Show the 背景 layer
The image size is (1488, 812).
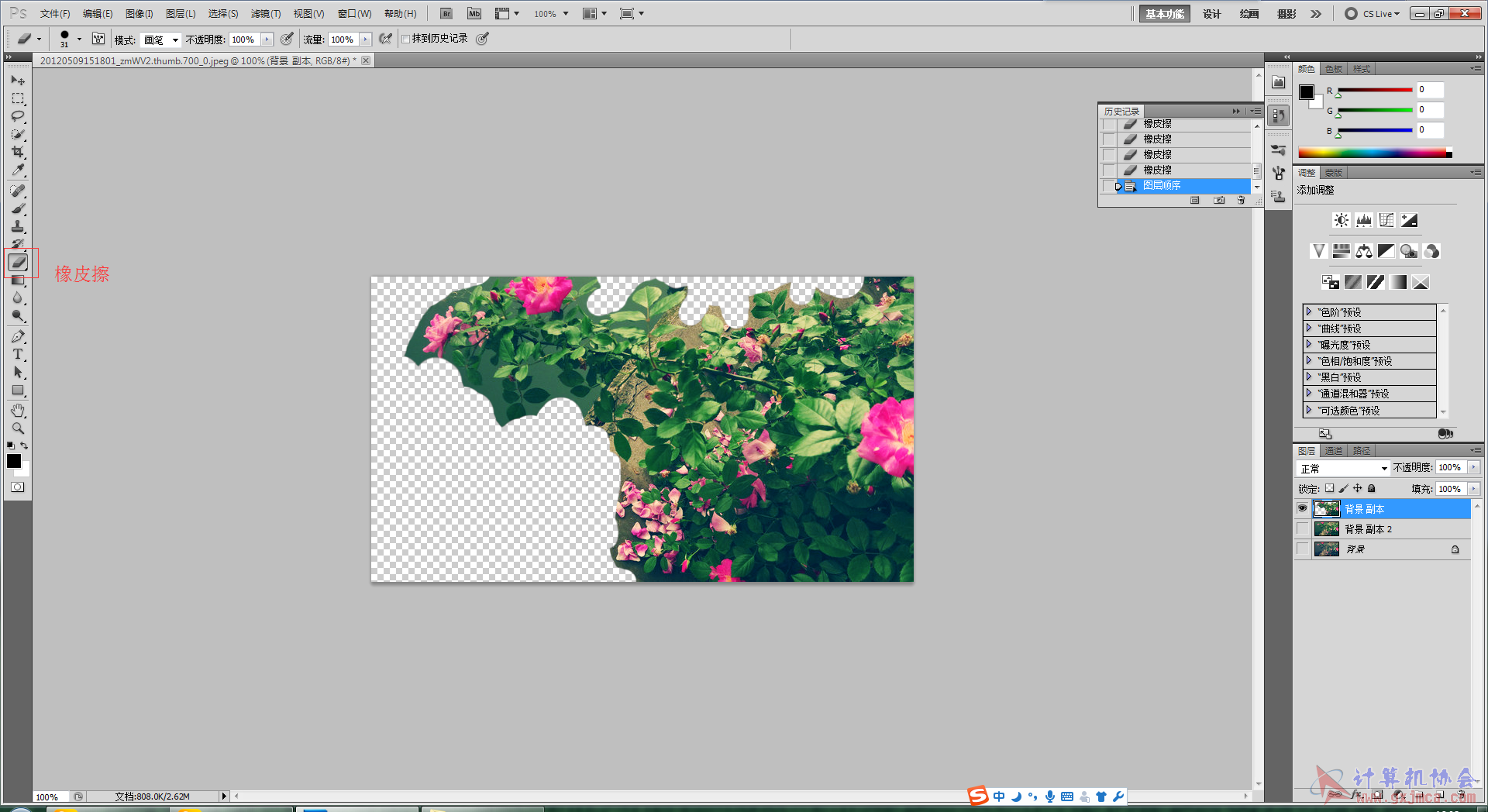1302,549
